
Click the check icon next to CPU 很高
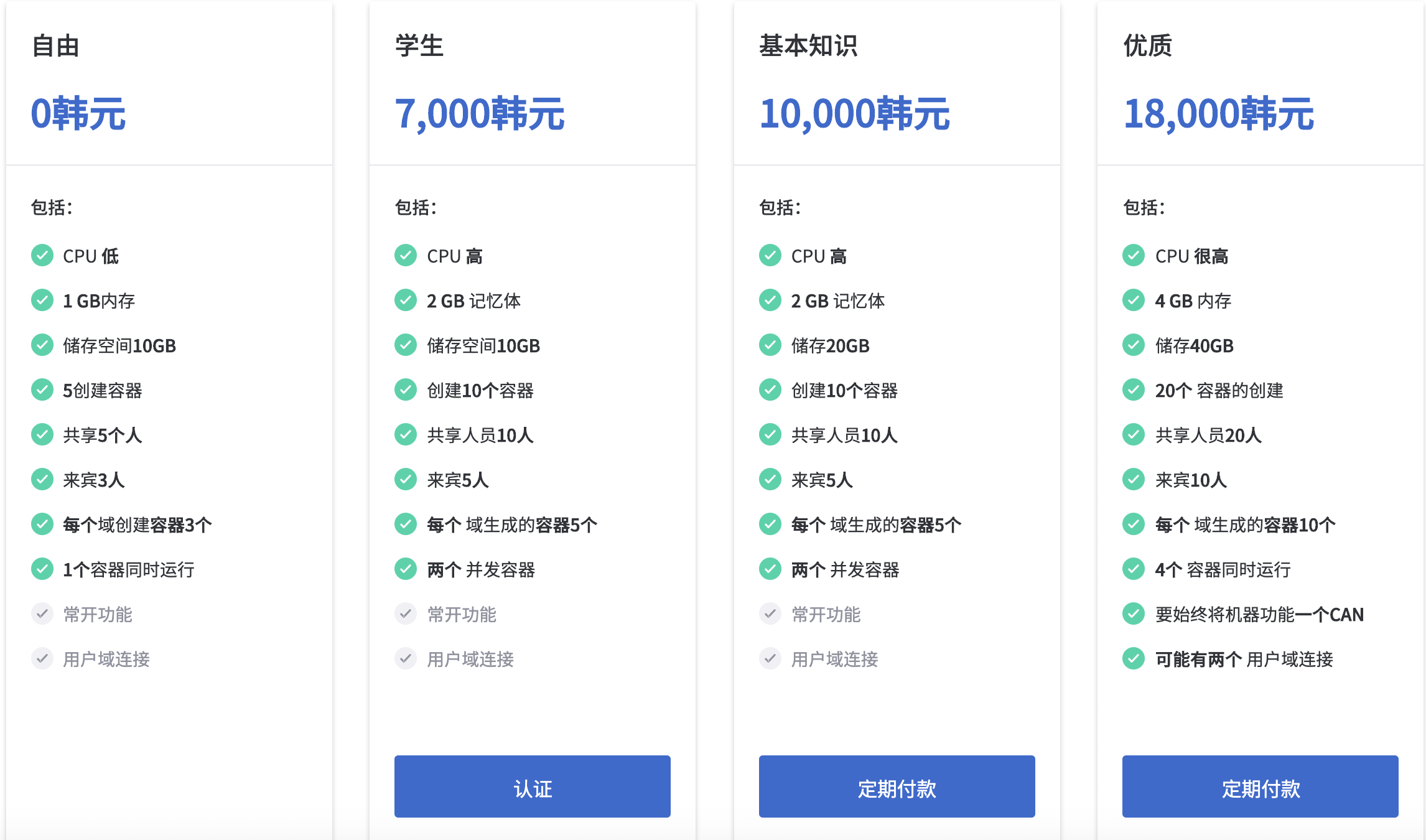1134,255
